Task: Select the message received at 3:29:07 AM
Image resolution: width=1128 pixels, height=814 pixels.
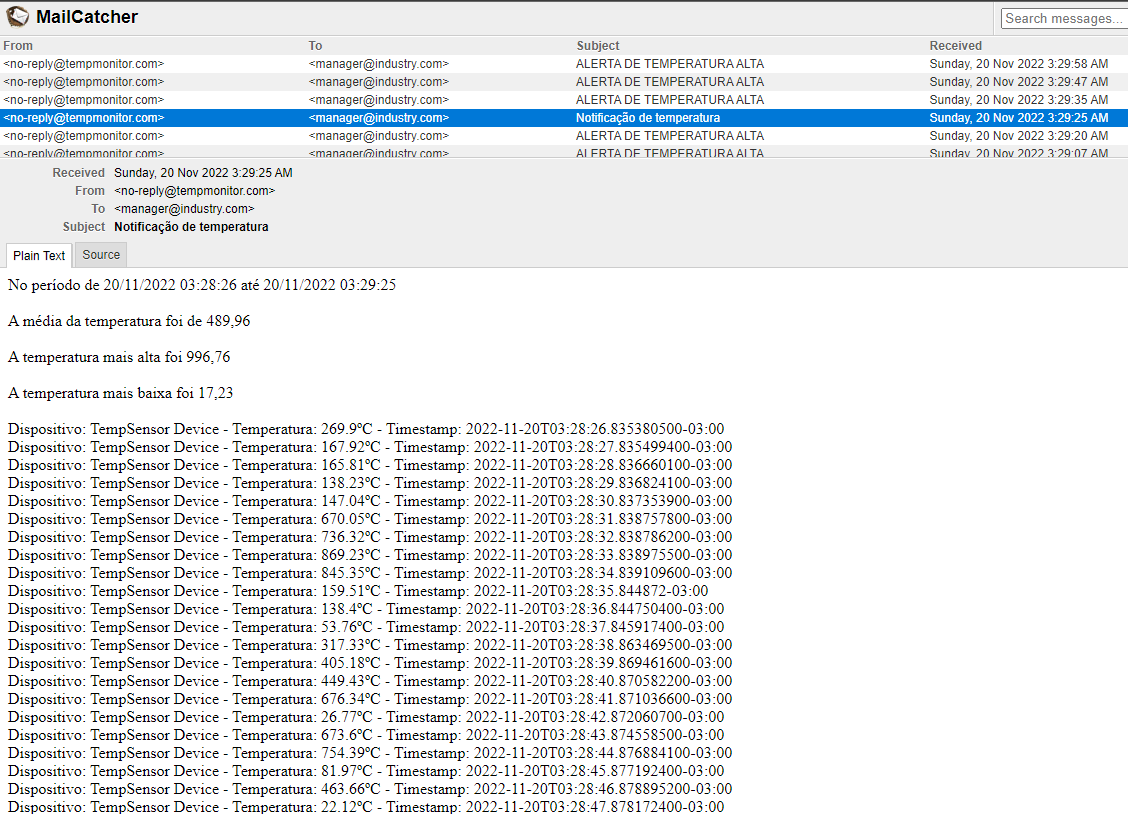Action: point(669,153)
